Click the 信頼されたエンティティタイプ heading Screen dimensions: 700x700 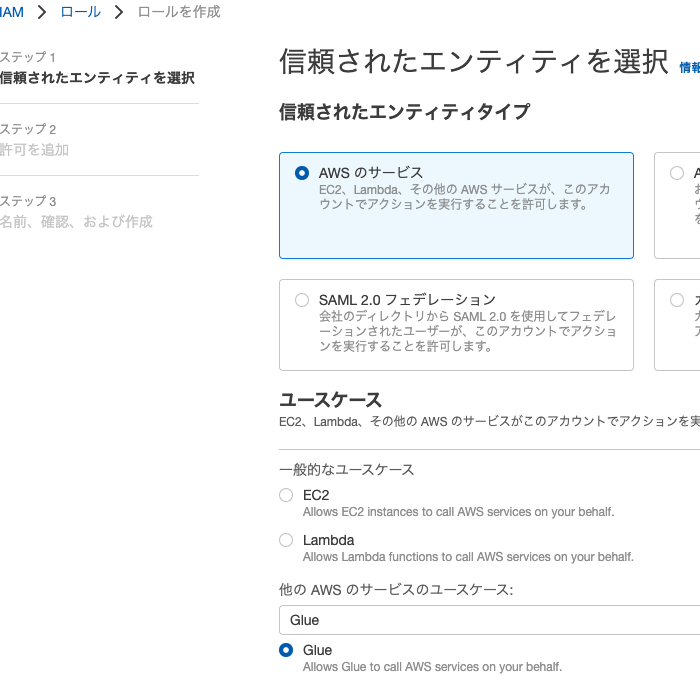404,112
